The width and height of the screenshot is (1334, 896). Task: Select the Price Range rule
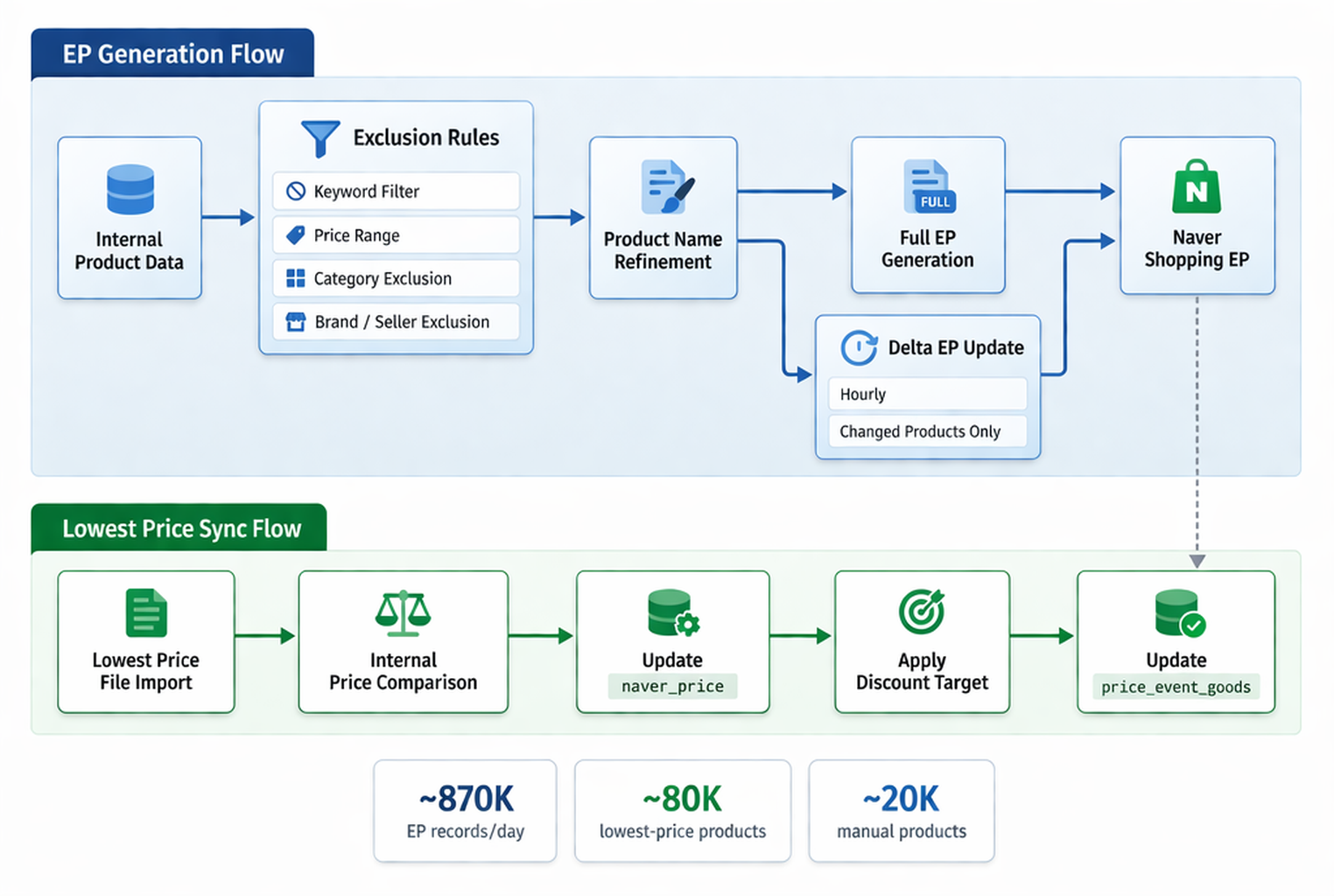pos(396,235)
